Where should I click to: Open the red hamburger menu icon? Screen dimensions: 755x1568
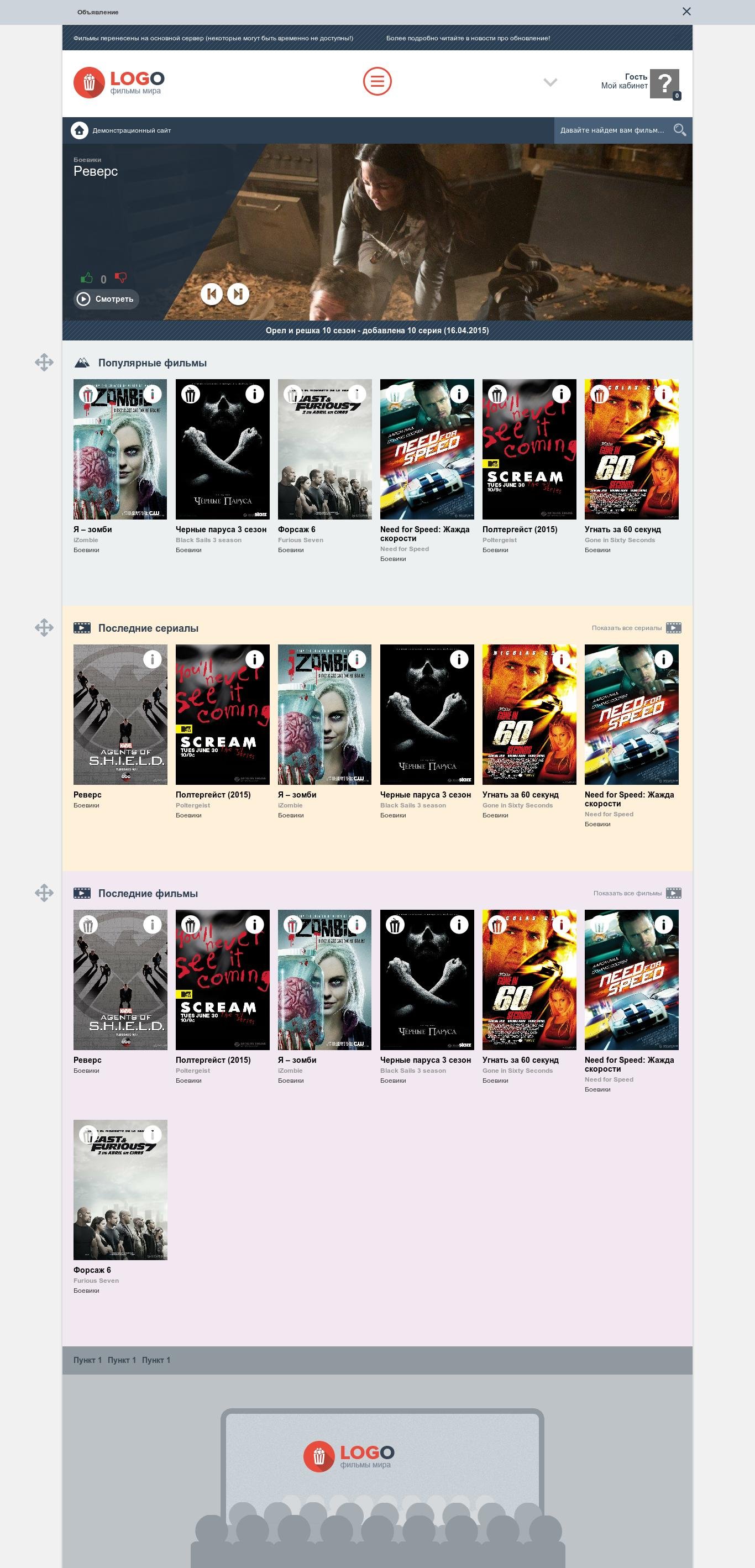tap(377, 82)
